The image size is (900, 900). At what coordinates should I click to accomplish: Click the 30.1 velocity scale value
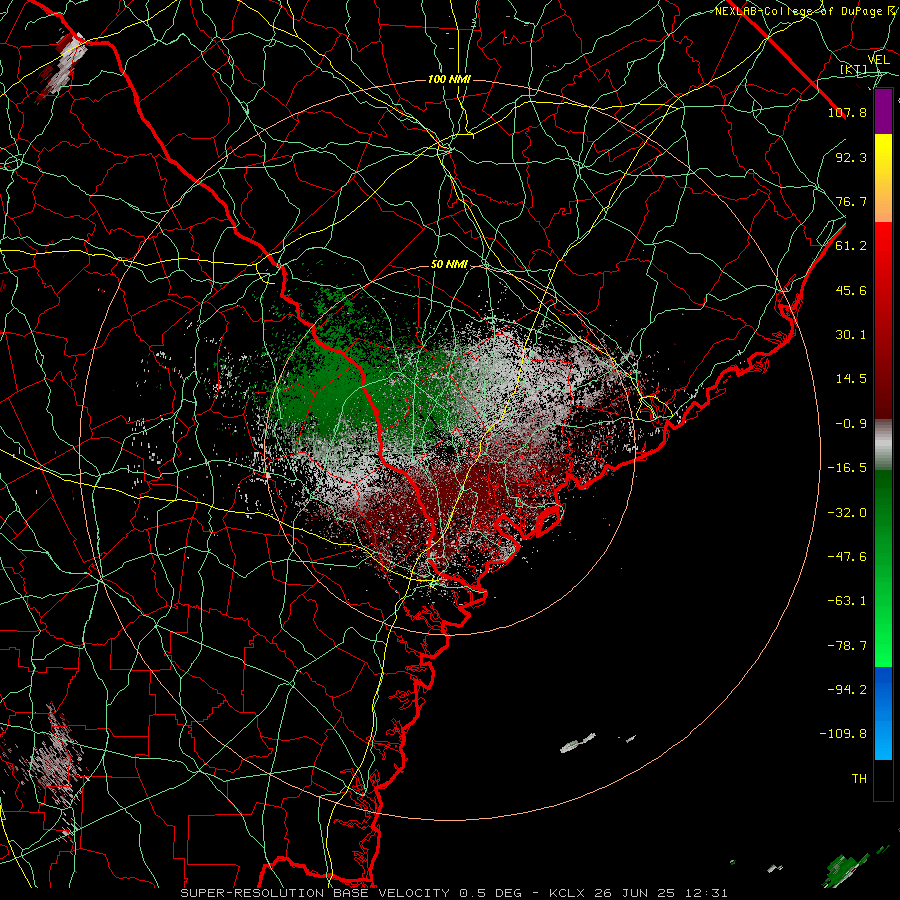coord(851,335)
